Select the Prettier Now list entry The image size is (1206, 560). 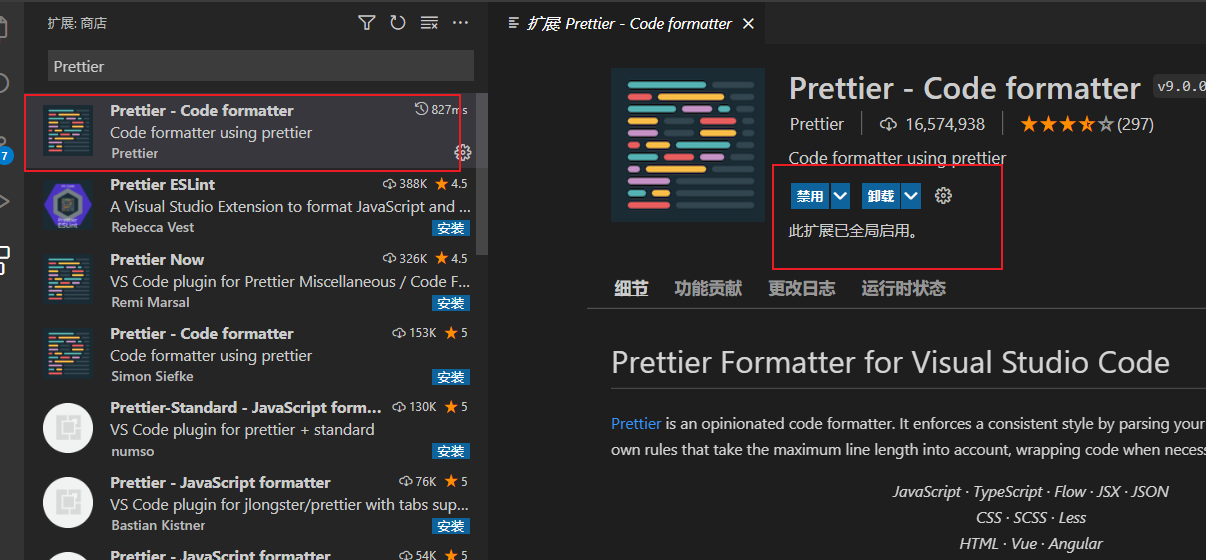(x=250, y=281)
